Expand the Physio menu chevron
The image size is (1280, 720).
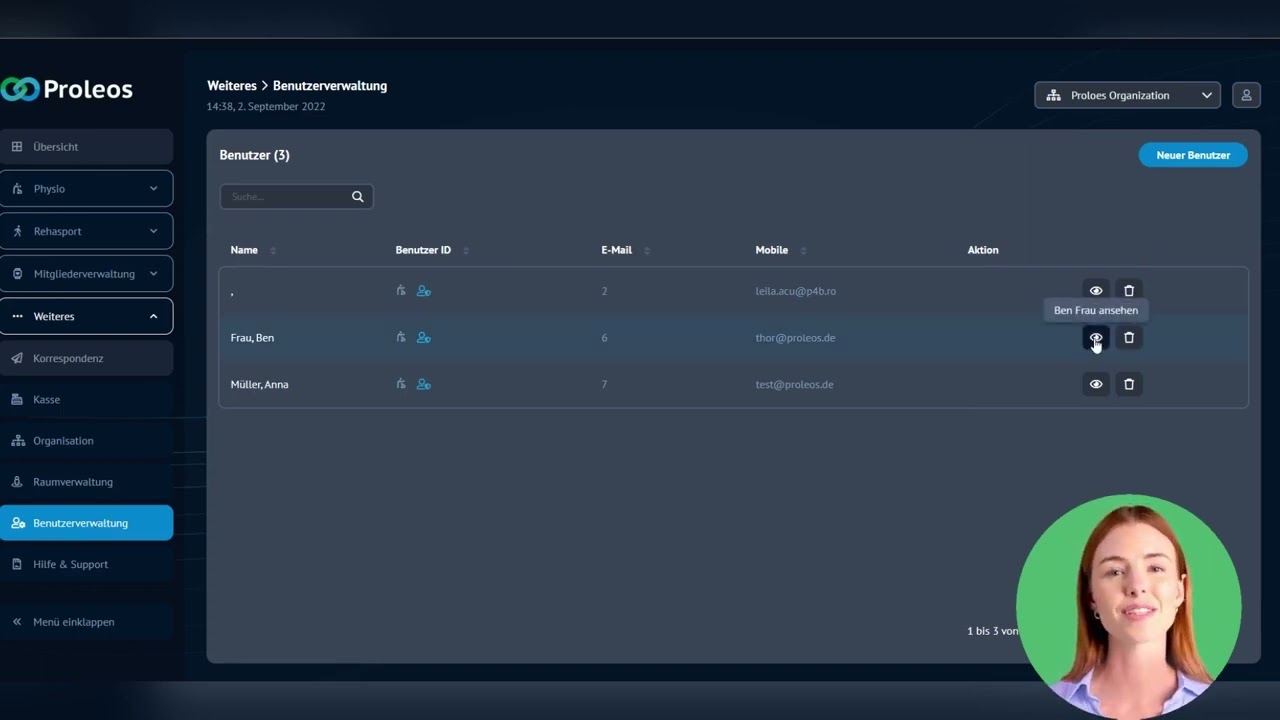[153, 189]
